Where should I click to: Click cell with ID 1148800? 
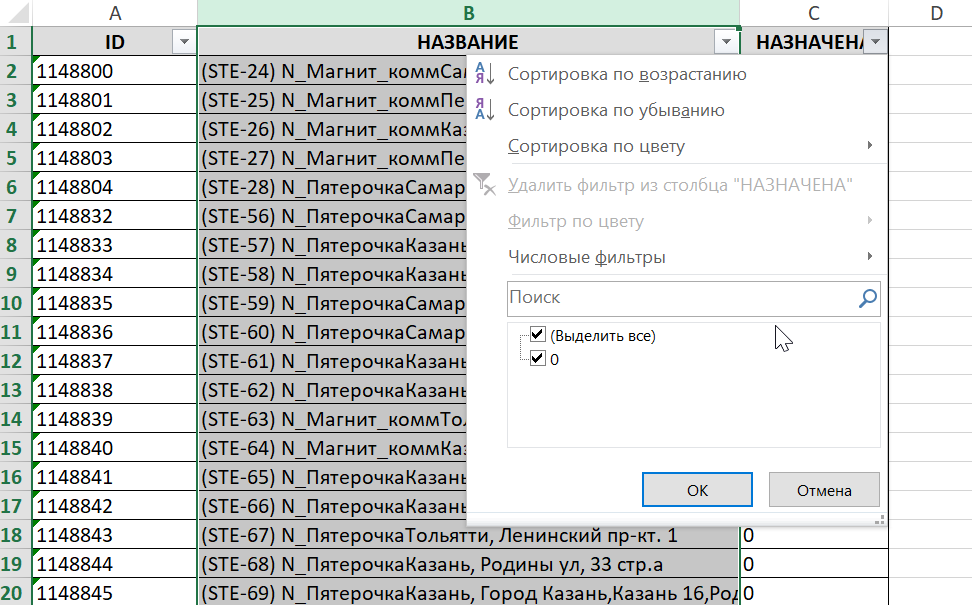click(115, 71)
